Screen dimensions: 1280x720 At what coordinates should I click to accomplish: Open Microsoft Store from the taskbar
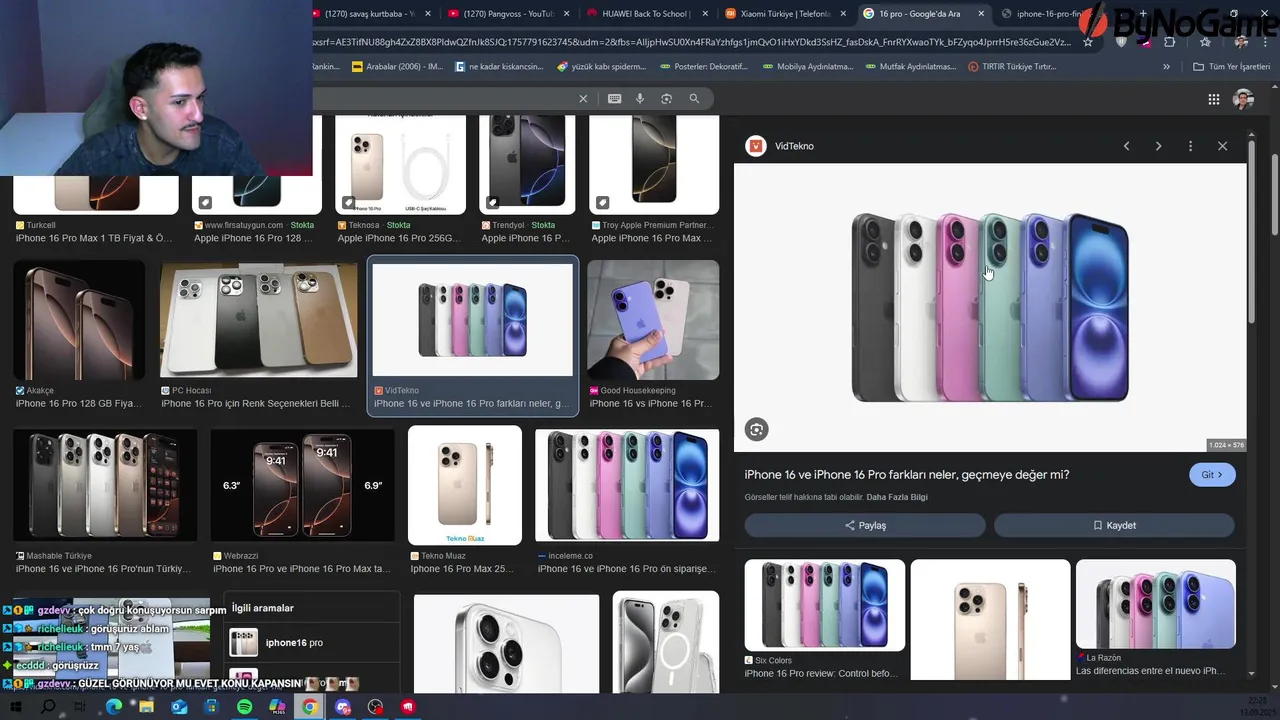(x=212, y=707)
